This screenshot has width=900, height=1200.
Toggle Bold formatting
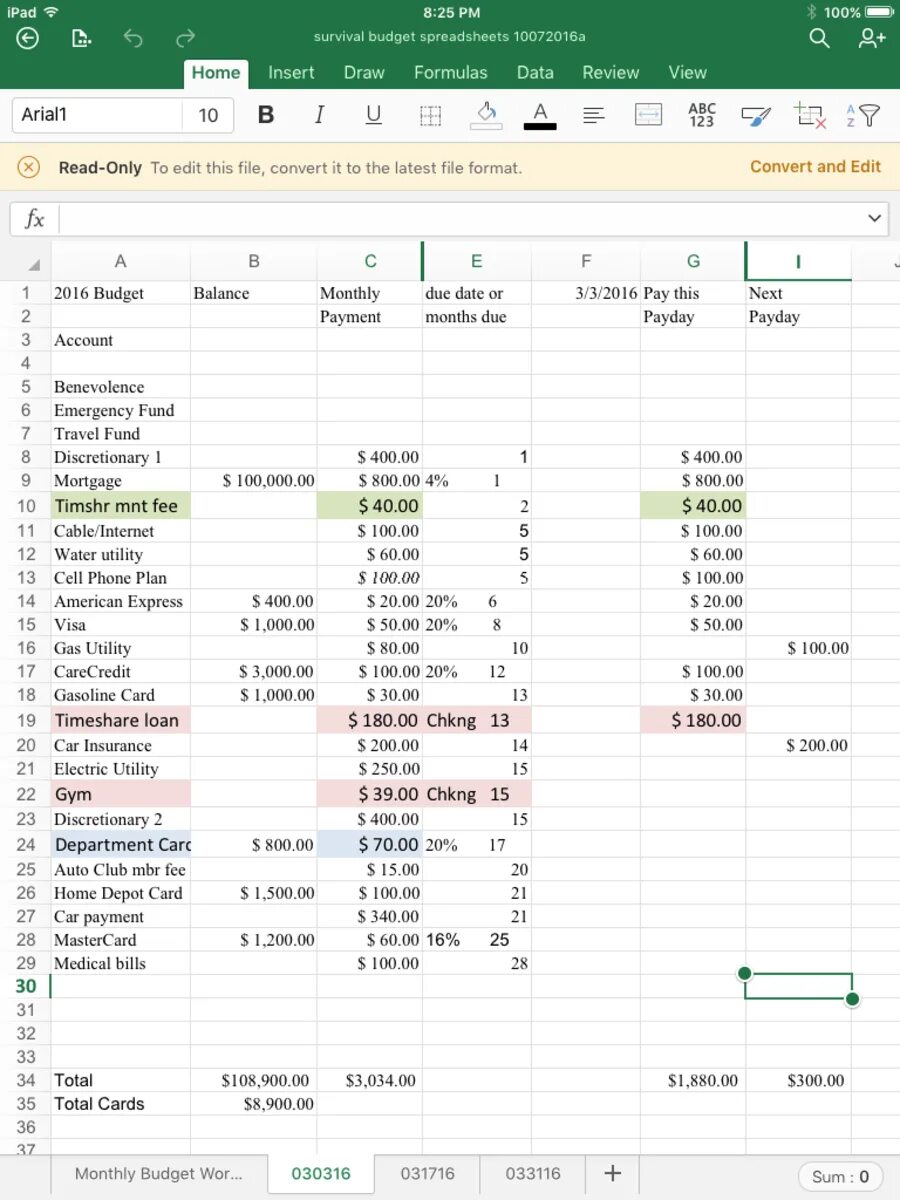click(266, 115)
